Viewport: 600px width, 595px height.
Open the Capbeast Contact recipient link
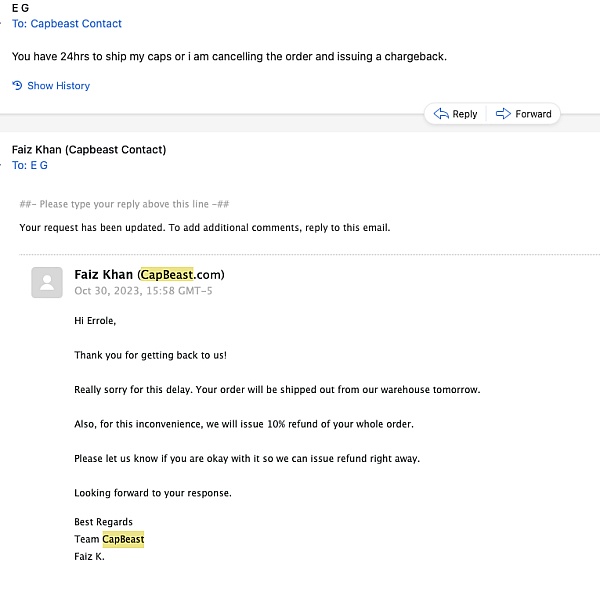point(76,23)
